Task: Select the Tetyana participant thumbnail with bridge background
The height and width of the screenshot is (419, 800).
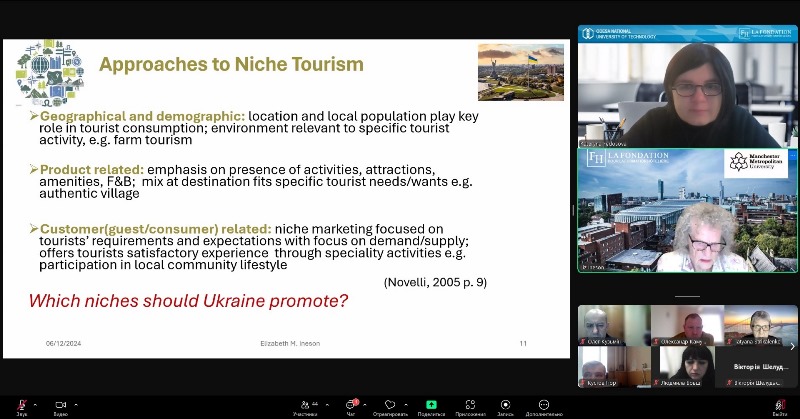Action: [x=760, y=326]
